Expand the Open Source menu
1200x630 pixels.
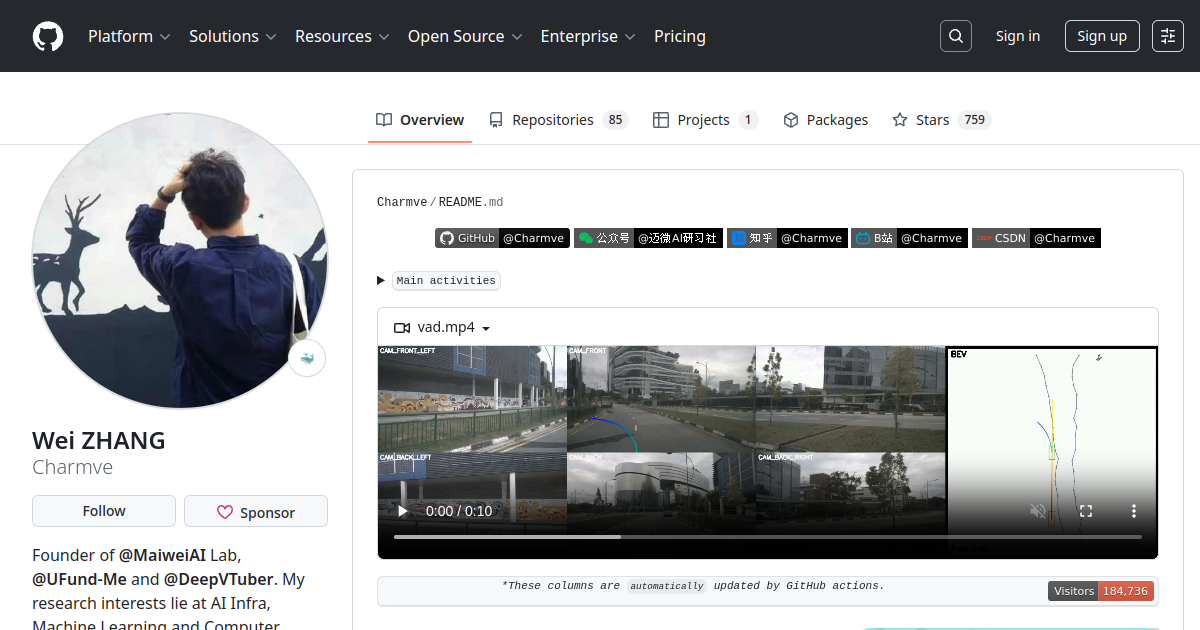coord(465,36)
